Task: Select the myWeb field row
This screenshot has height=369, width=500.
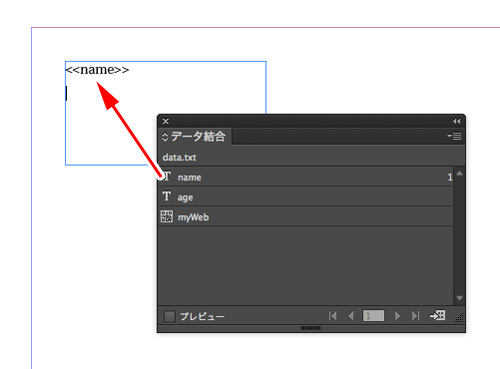Action: 306,217
